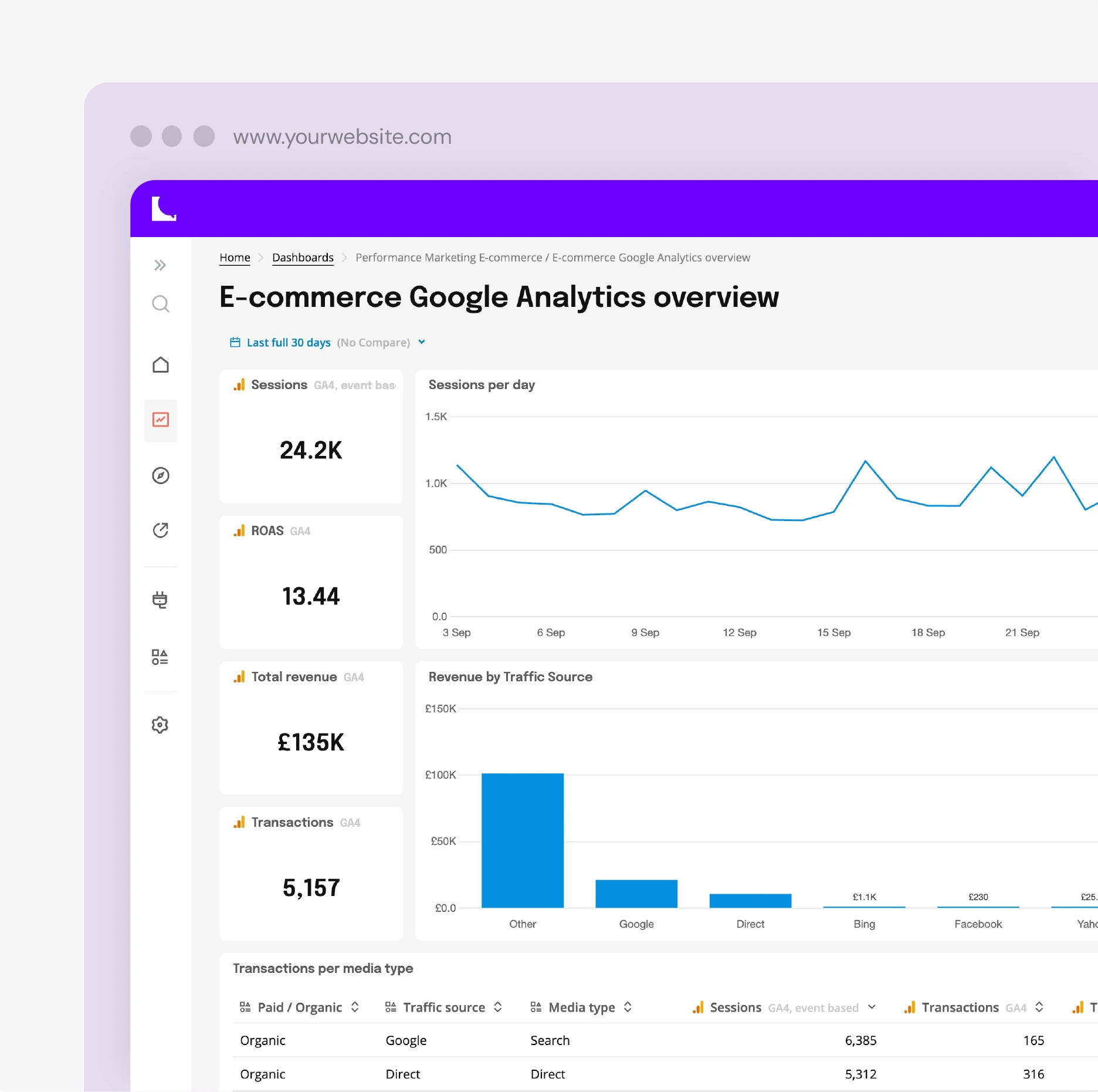The width and height of the screenshot is (1098, 1092).
Task: Click the E-commerce Google Analytics overview heading
Action: tap(499, 297)
